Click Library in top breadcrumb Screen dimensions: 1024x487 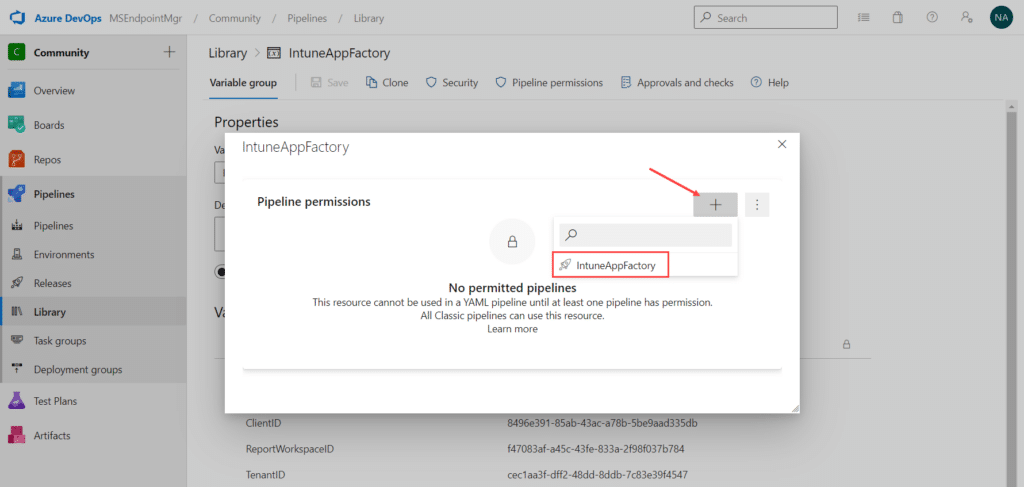(369, 18)
